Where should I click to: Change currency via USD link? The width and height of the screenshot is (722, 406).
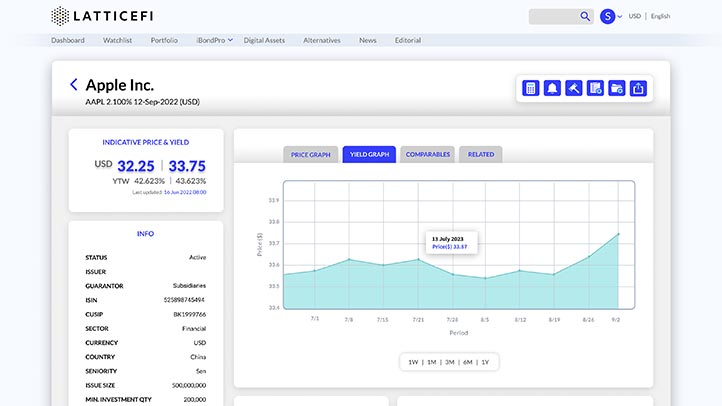pos(635,16)
